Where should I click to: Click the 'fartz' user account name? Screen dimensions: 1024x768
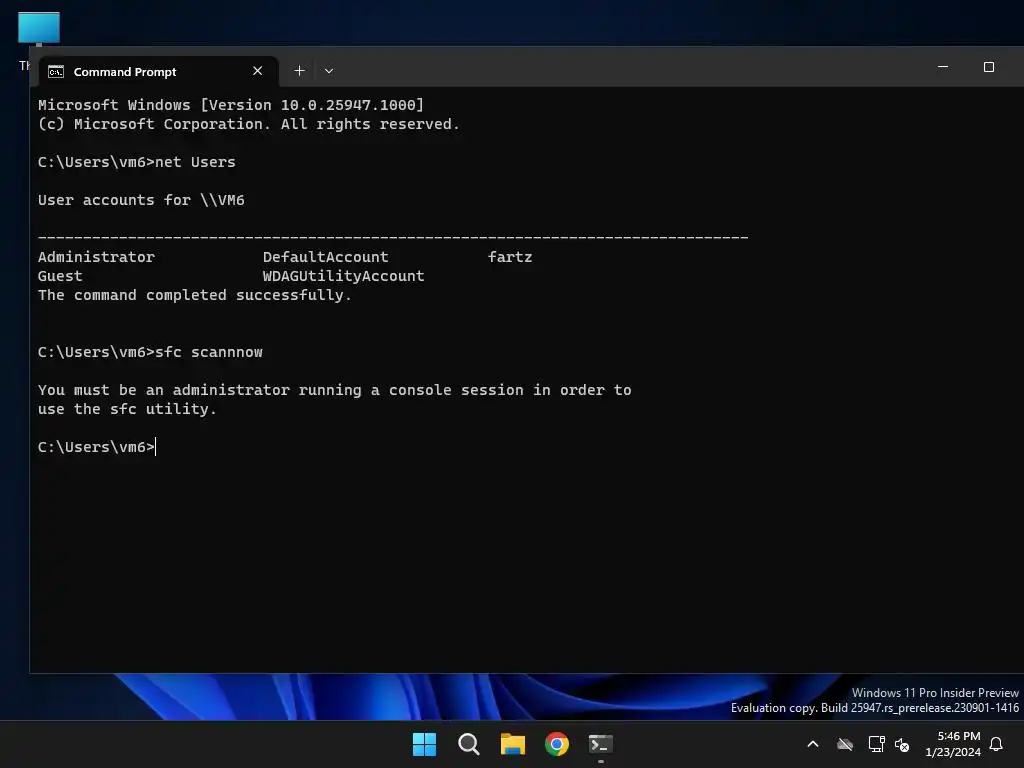[x=510, y=257]
